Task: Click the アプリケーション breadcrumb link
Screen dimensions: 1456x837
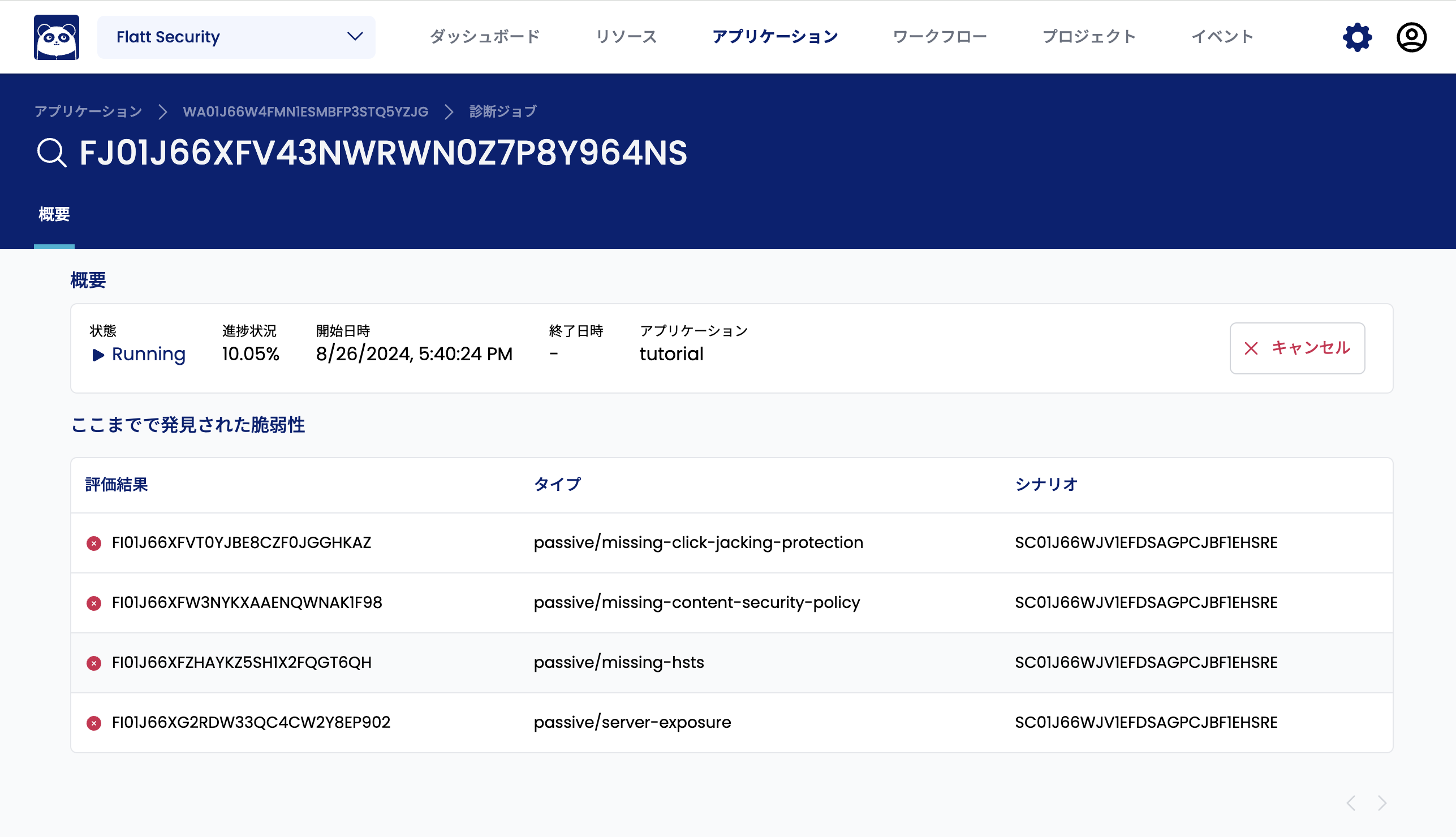Action: [x=88, y=111]
